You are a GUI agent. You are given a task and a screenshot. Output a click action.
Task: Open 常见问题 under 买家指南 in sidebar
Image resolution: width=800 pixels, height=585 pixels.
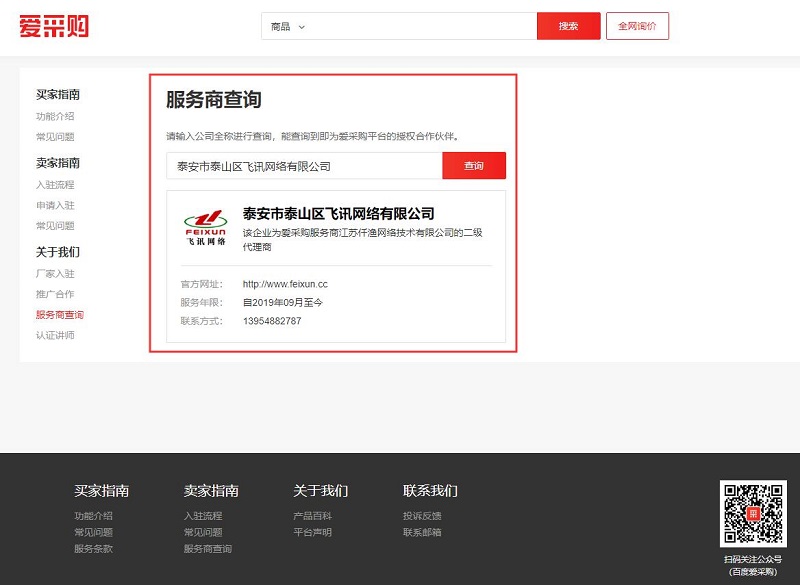pyautogui.click(x=55, y=137)
